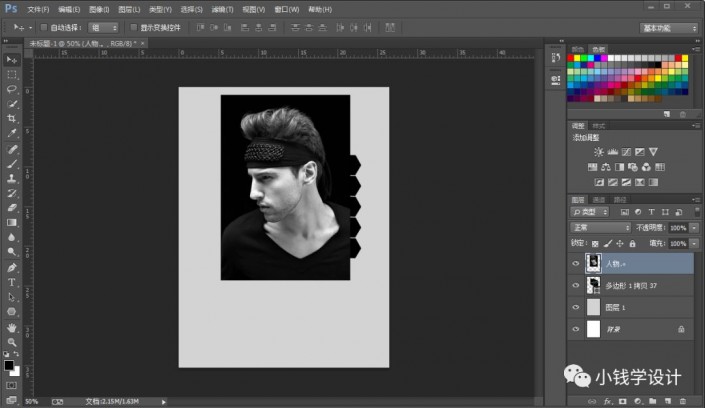Select the Move tool in toolbar
This screenshot has width=705, height=408.
[x=12, y=60]
